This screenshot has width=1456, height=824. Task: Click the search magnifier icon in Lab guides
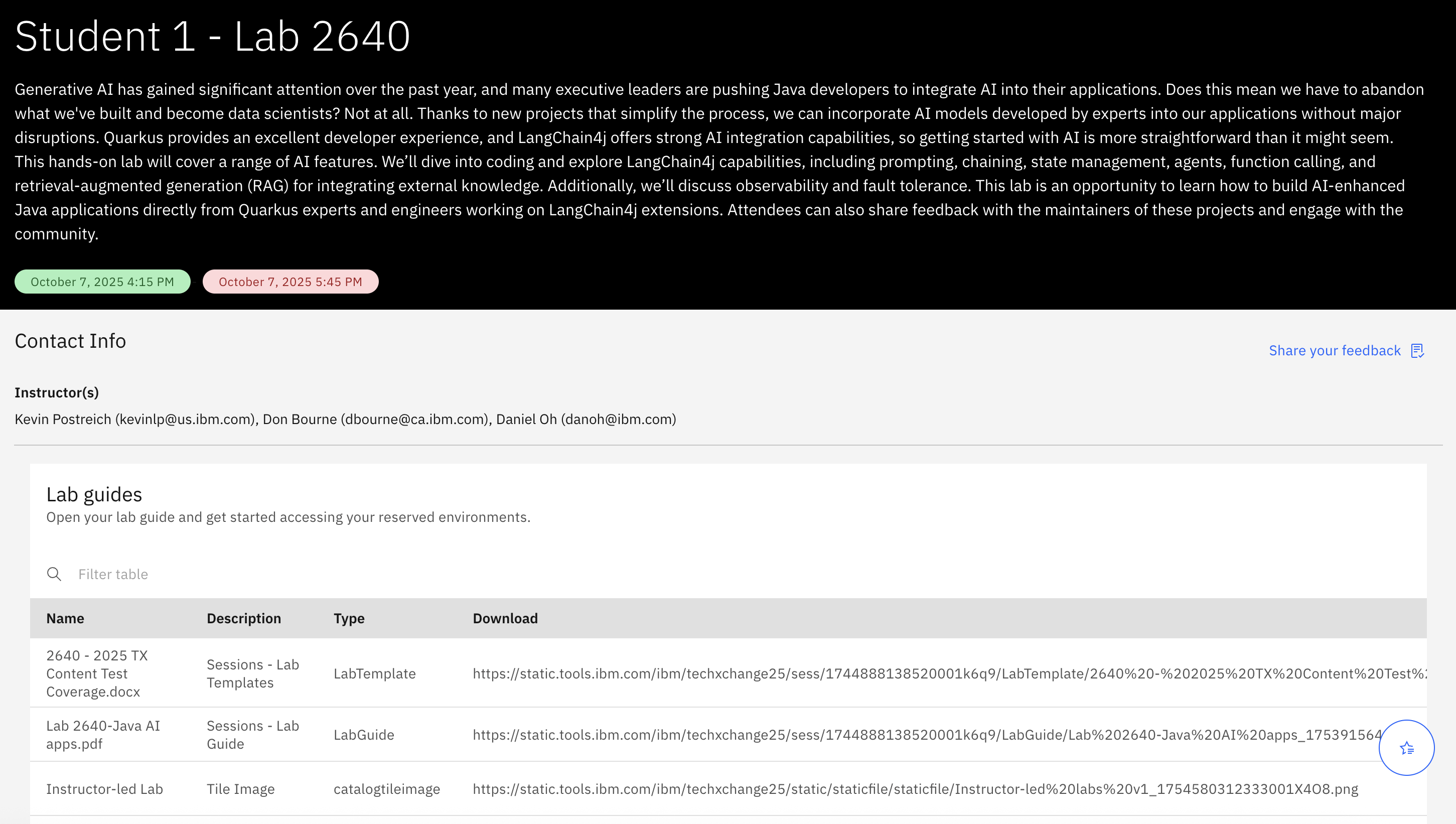pos(54,574)
